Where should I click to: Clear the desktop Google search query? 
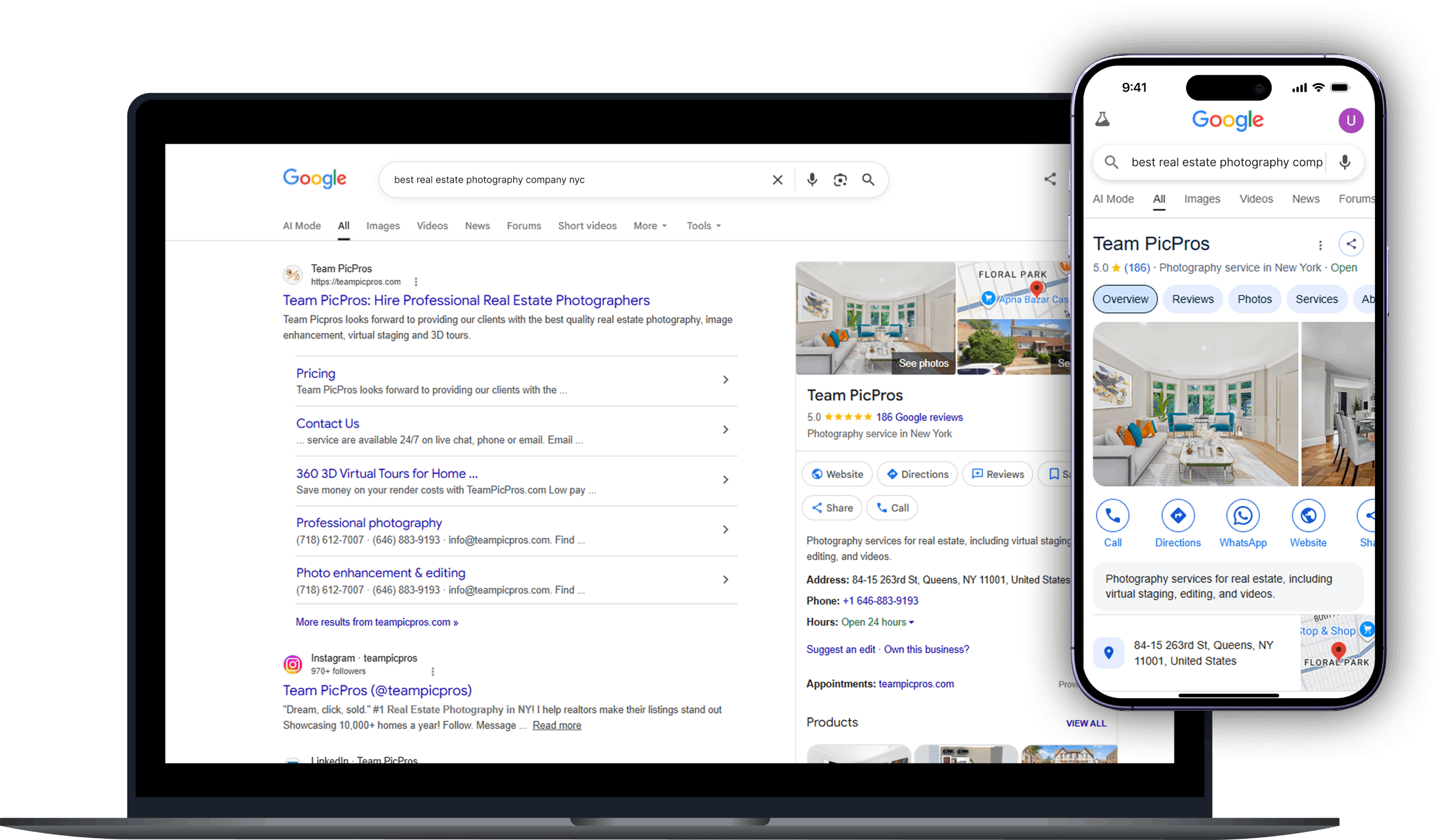[x=777, y=180]
